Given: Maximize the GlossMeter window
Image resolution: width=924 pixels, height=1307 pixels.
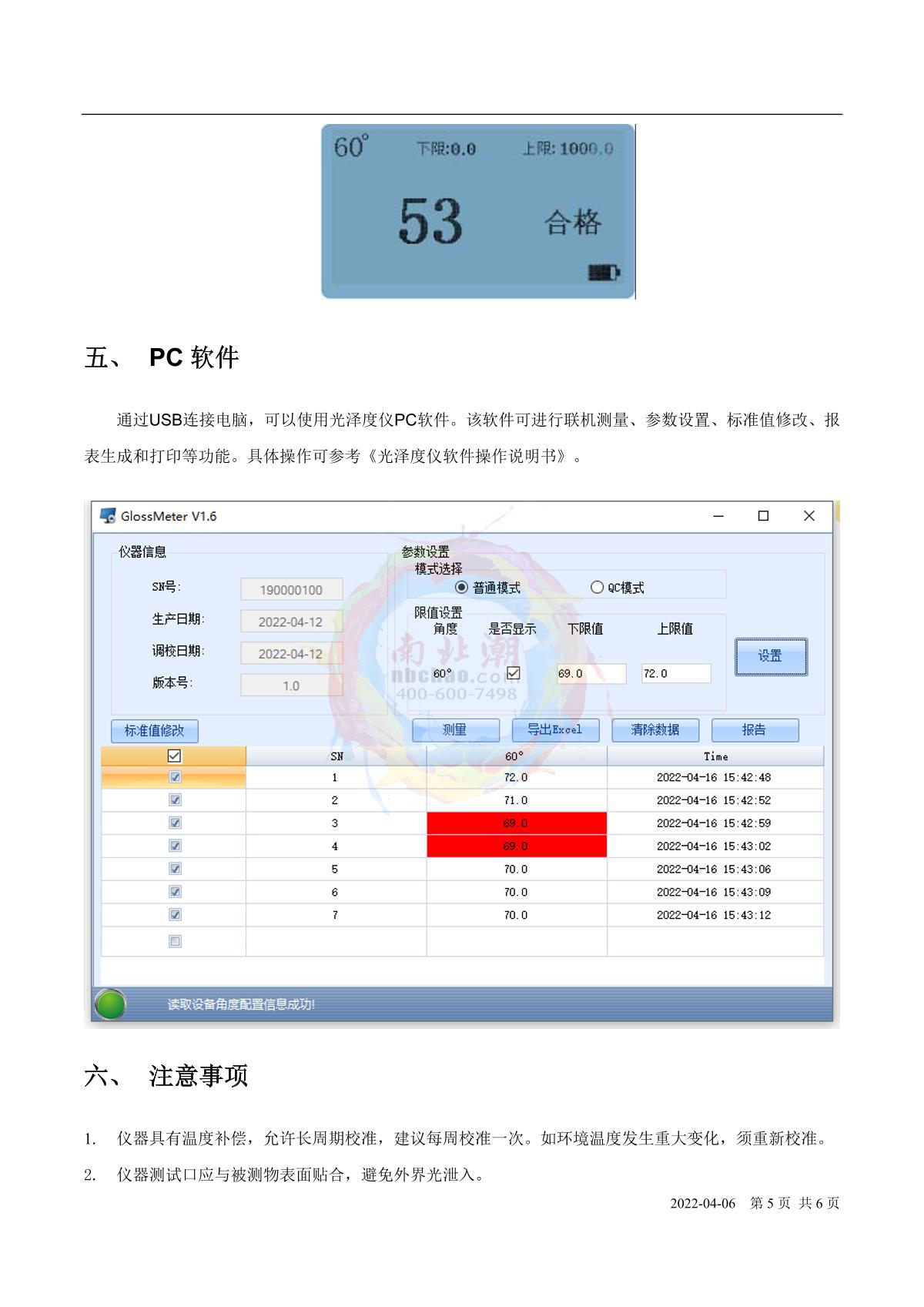Looking at the screenshot, I should 763,516.
